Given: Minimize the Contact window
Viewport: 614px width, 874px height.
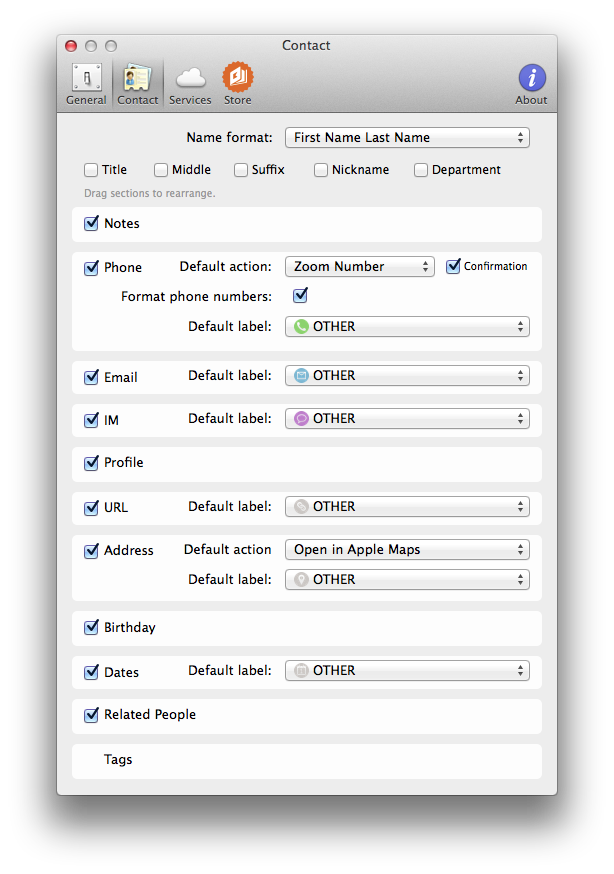Looking at the screenshot, I should pos(91,46).
